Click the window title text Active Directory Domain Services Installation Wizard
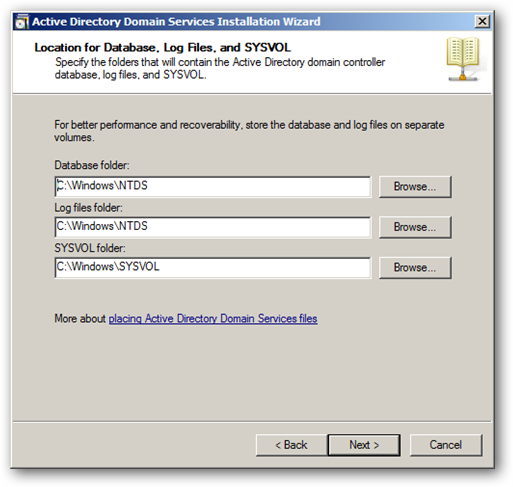Viewport: 513px width, 487px height. [x=176, y=22]
